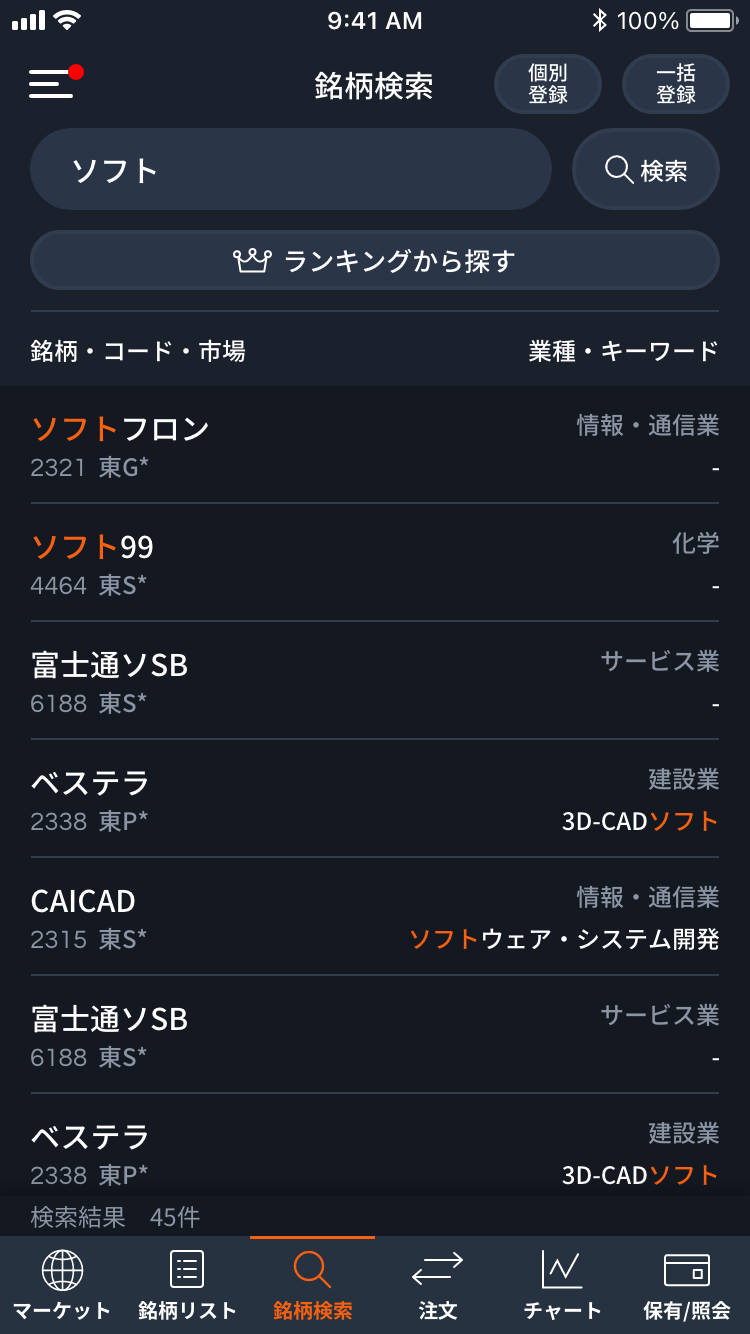The image size is (750, 1334).
Task: Tap the 銘柄検索 magnifier tab icon
Action: click(x=312, y=1270)
